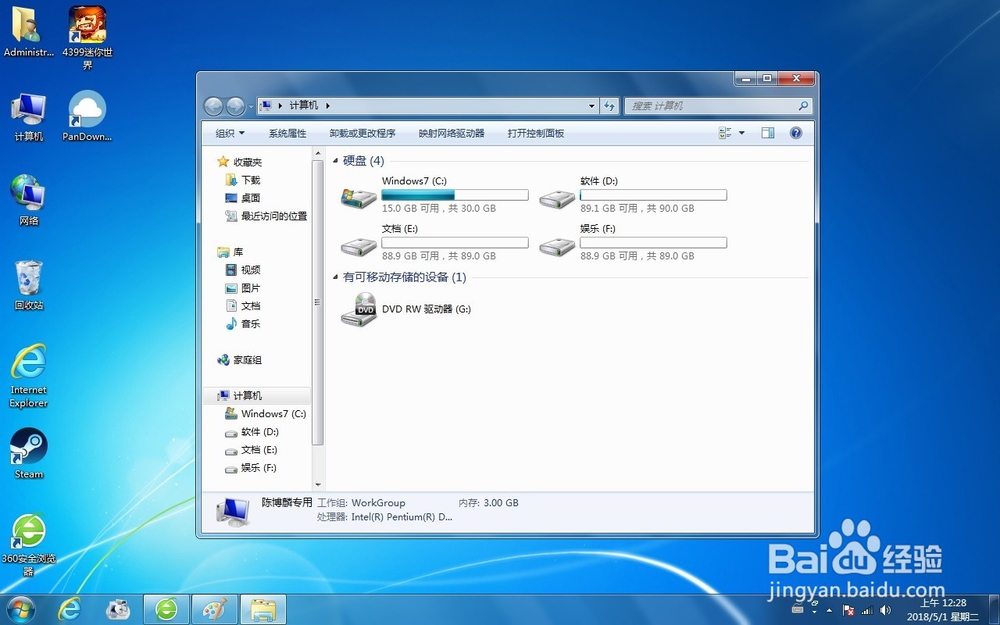
Task: Open the Administrator folder desktop icon
Action: point(28,32)
